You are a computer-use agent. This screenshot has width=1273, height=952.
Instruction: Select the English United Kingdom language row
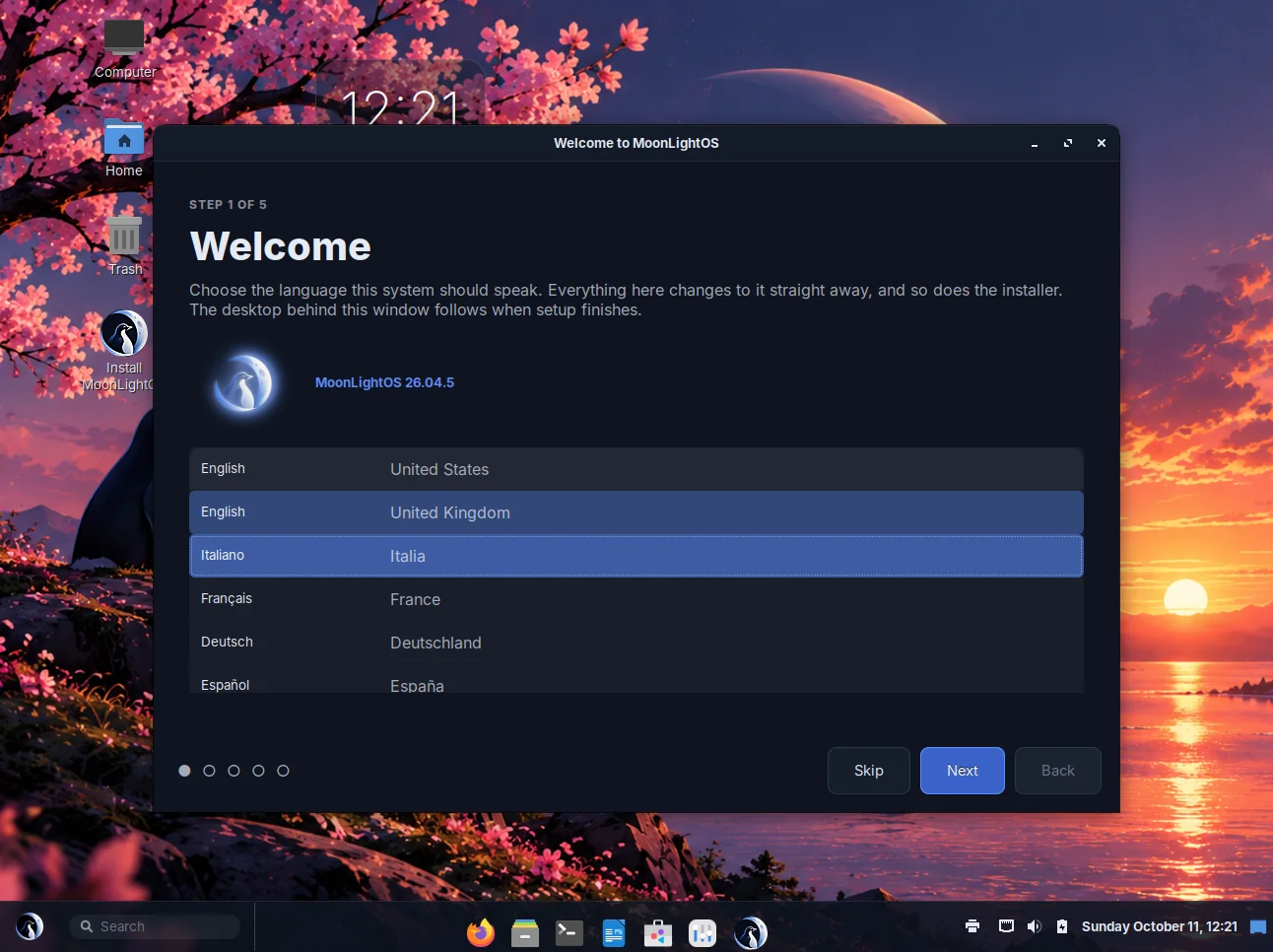(x=636, y=512)
